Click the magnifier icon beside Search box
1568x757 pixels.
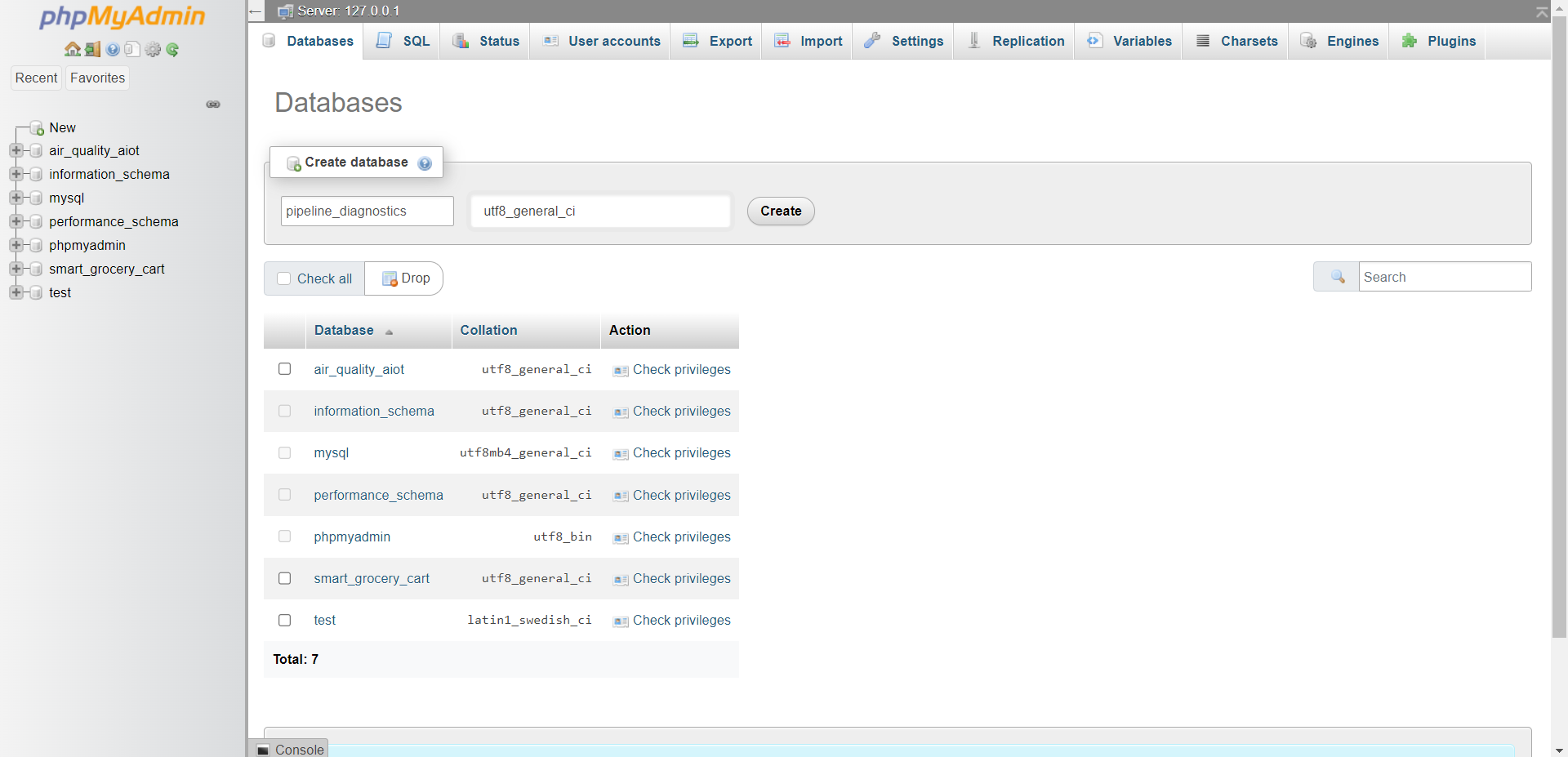coord(1337,277)
